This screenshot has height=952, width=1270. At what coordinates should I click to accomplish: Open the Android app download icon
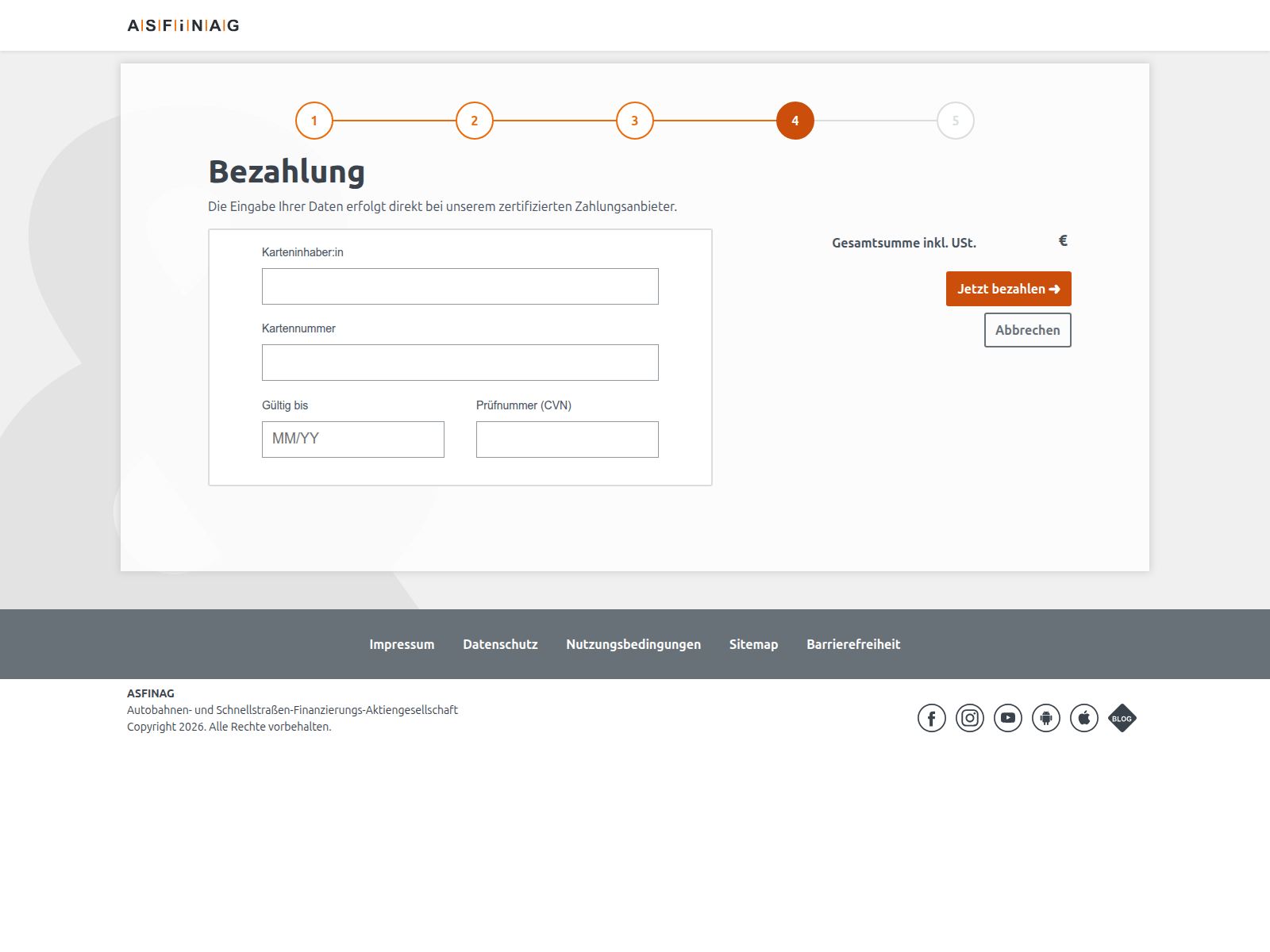[1046, 718]
